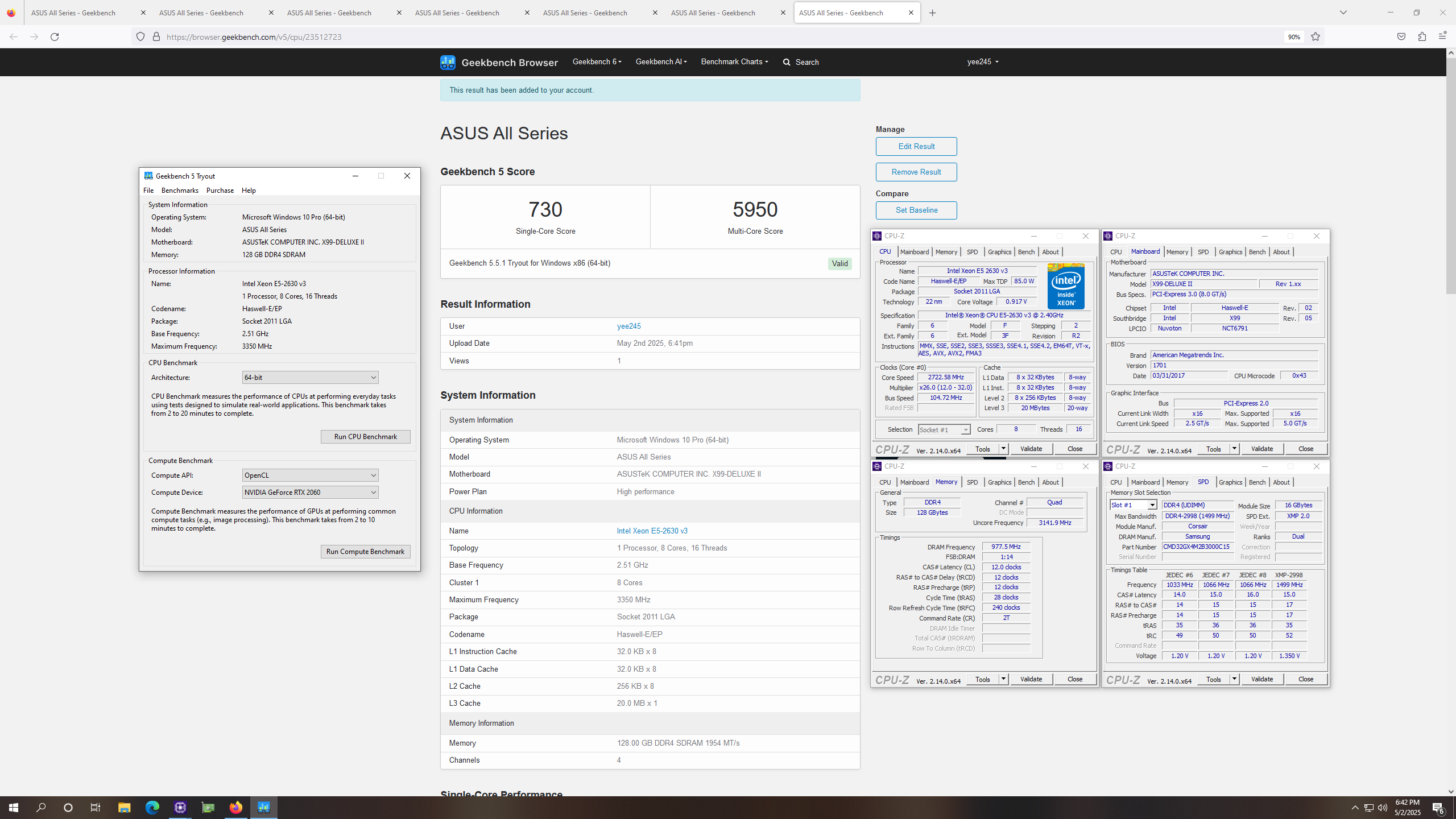Image resolution: width=1456 pixels, height=819 pixels.
Task: Open the Benchmarks menu in Geekbench 5
Action: [180, 191]
